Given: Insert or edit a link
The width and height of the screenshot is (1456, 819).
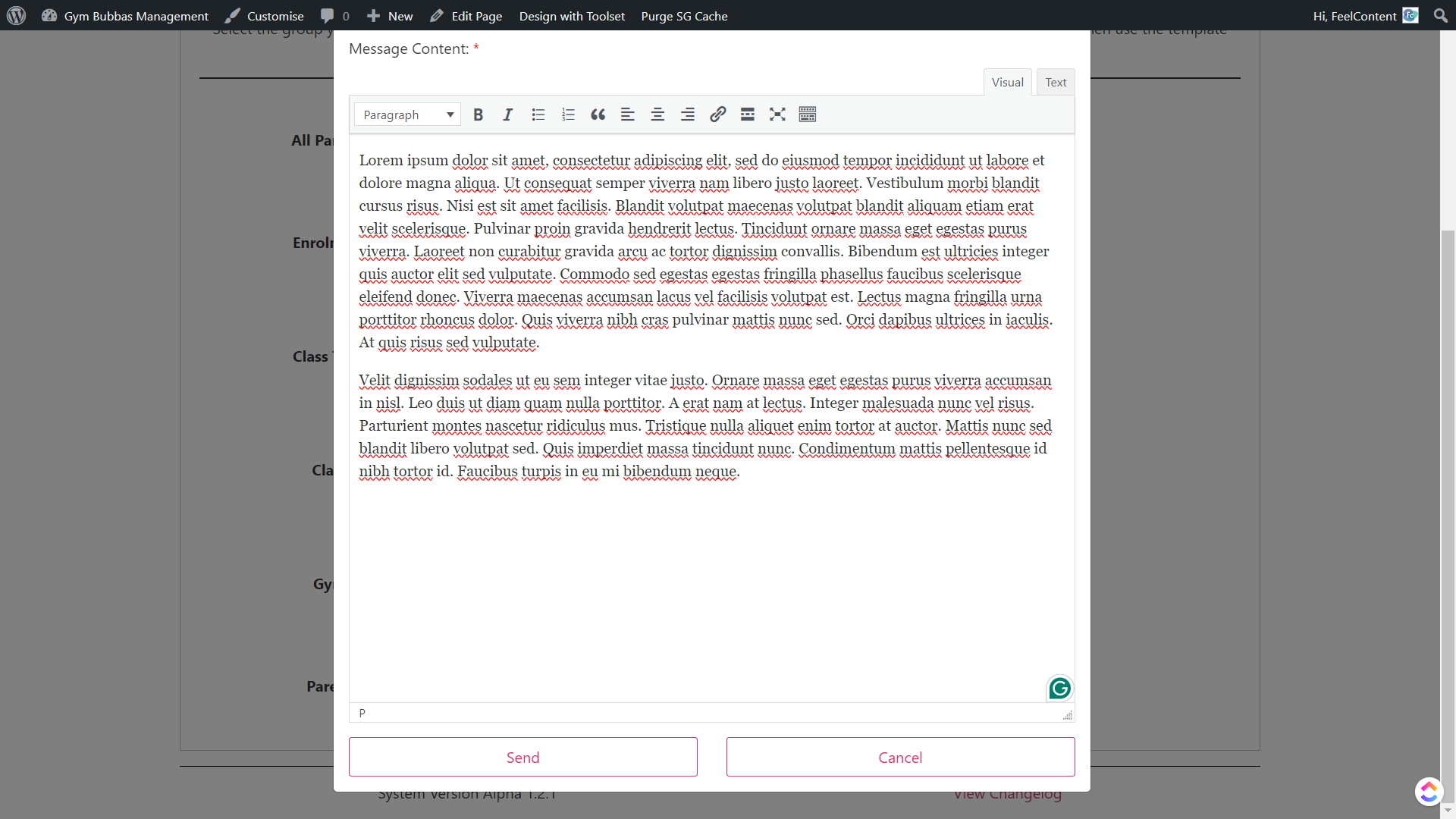Looking at the screenshot, I should pos(718,115).
